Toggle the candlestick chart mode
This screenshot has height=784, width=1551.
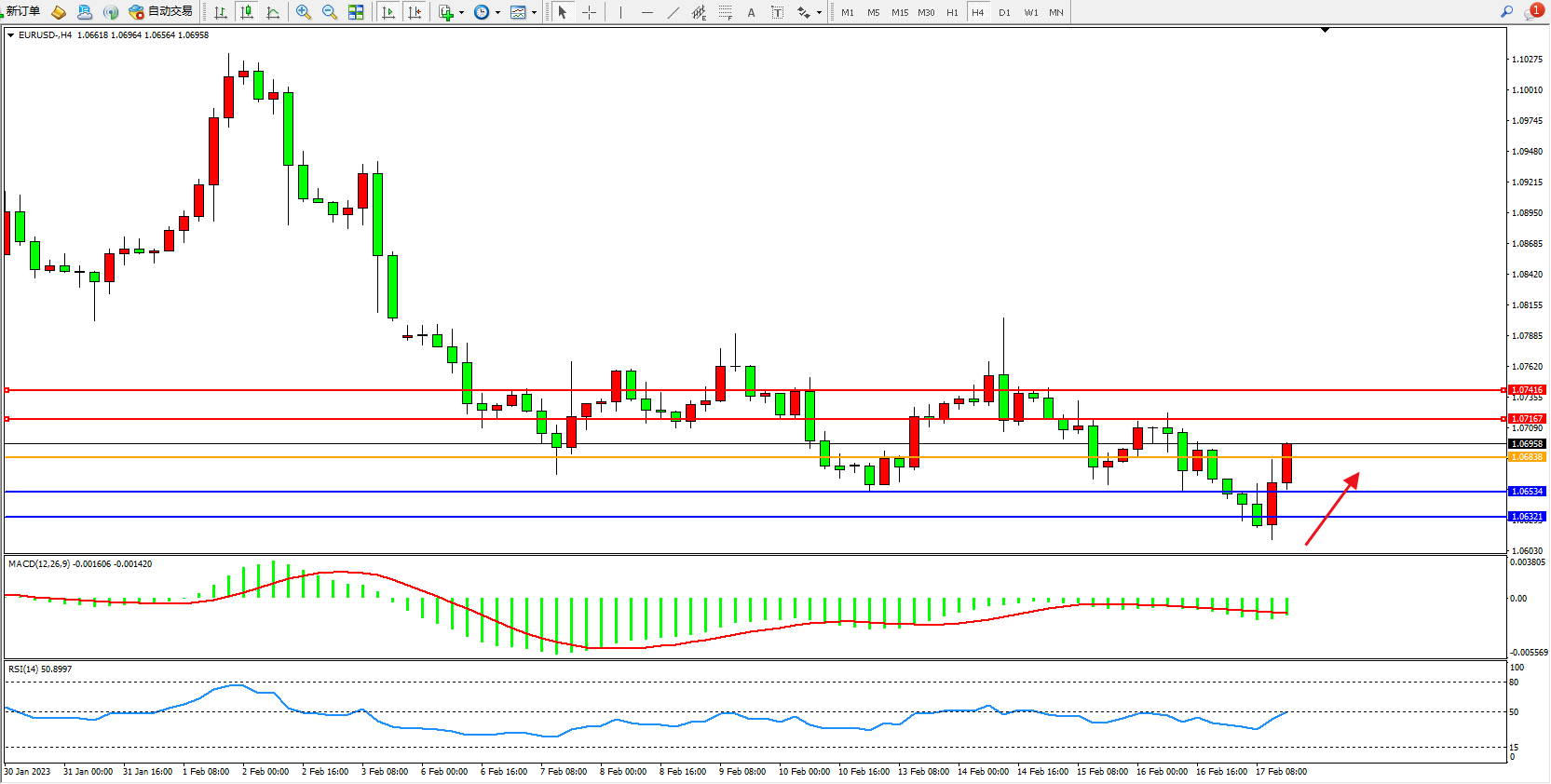point(247,12)
